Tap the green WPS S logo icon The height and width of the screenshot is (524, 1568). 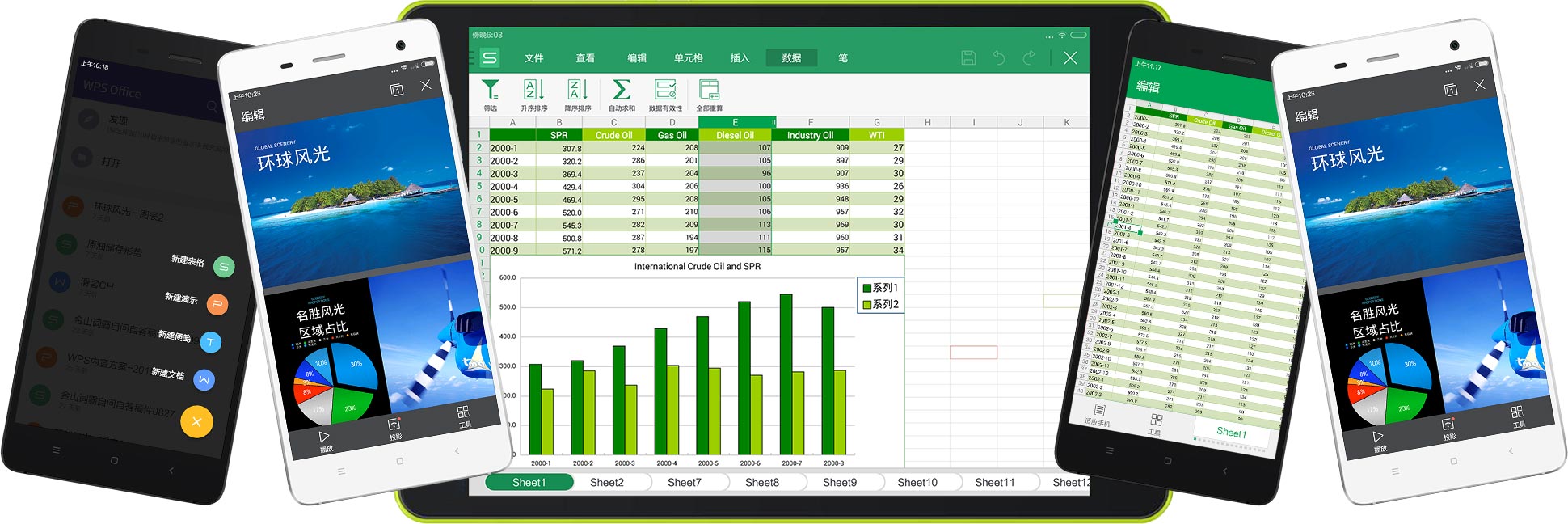click(490, 57)
